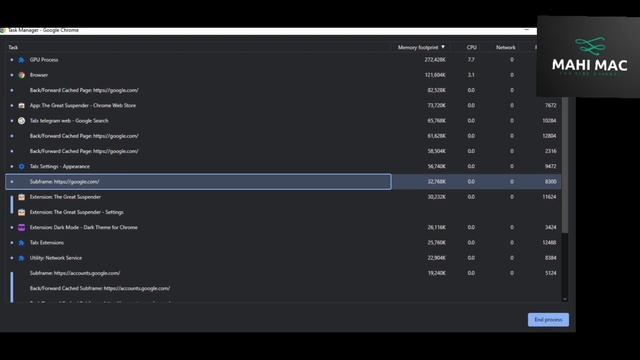Screen dimensions: 640x360
Task: Click the task list vertical scrollbar thumb
Action: 565,165
